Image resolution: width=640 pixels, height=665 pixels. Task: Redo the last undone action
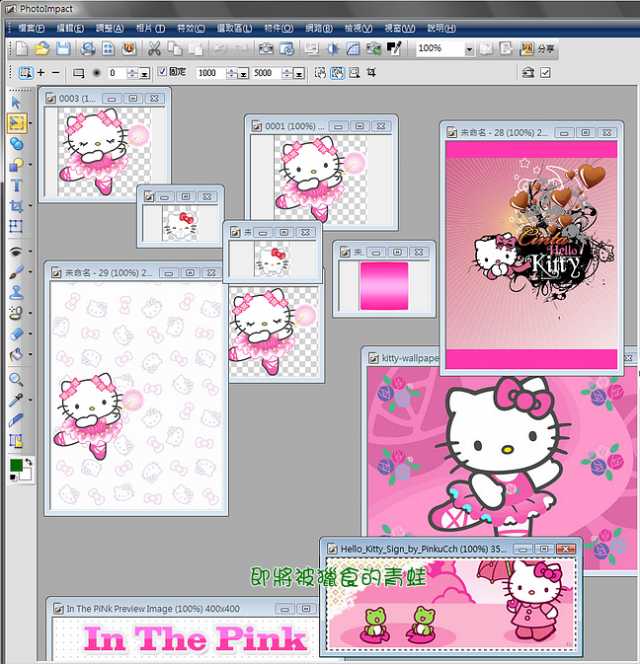(241, 49)
